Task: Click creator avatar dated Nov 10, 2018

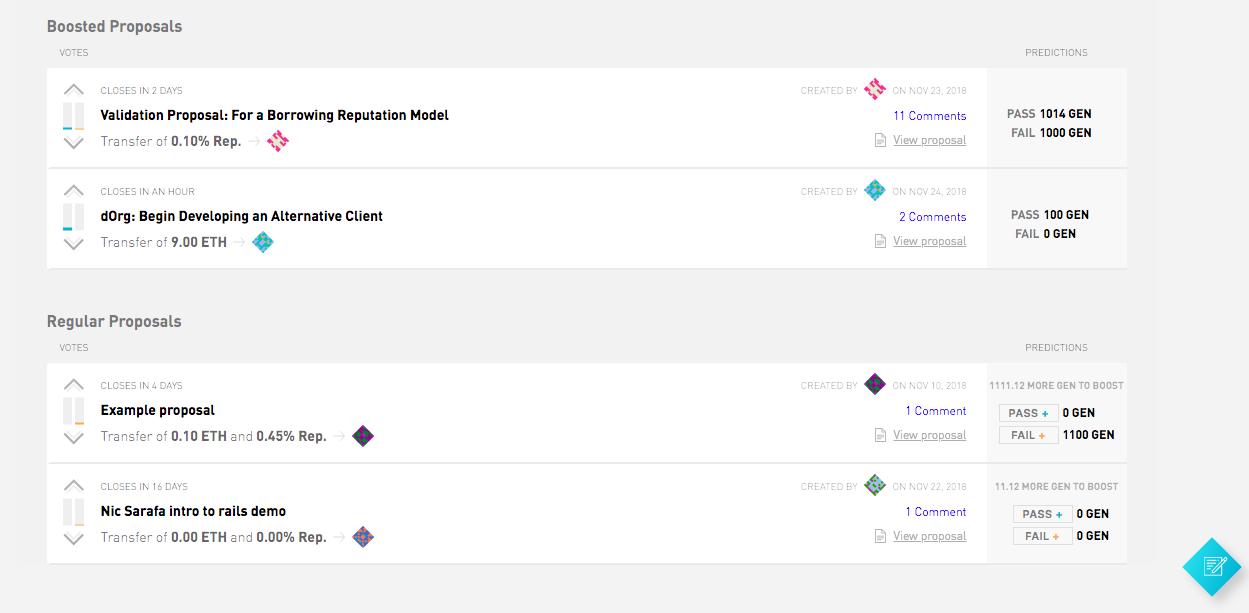Action: (875, 385)
